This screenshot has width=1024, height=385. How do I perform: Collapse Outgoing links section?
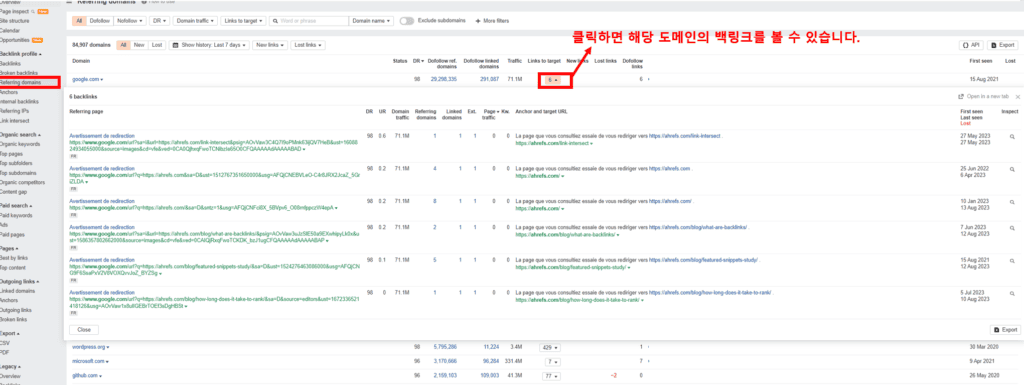[20, 281]
